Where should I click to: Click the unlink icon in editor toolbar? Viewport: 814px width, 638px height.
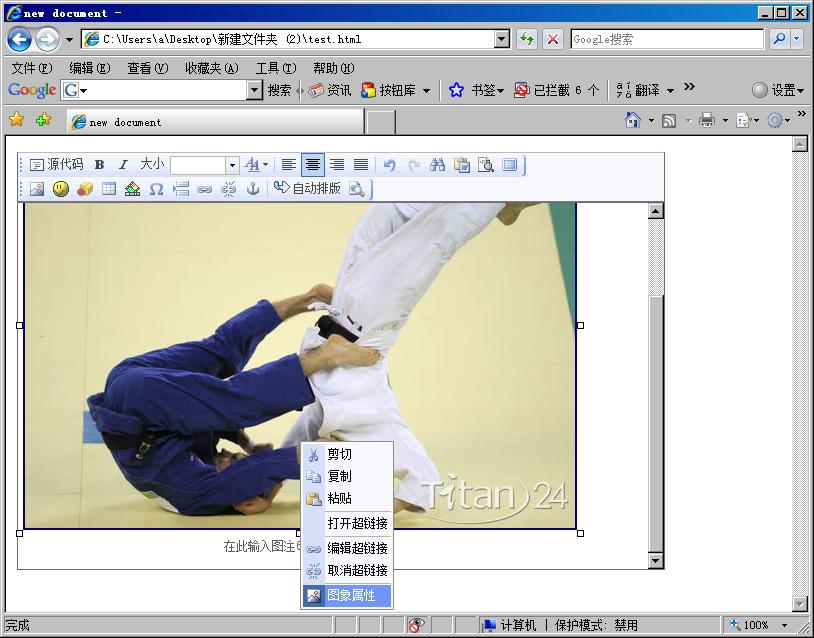[229, 189]
